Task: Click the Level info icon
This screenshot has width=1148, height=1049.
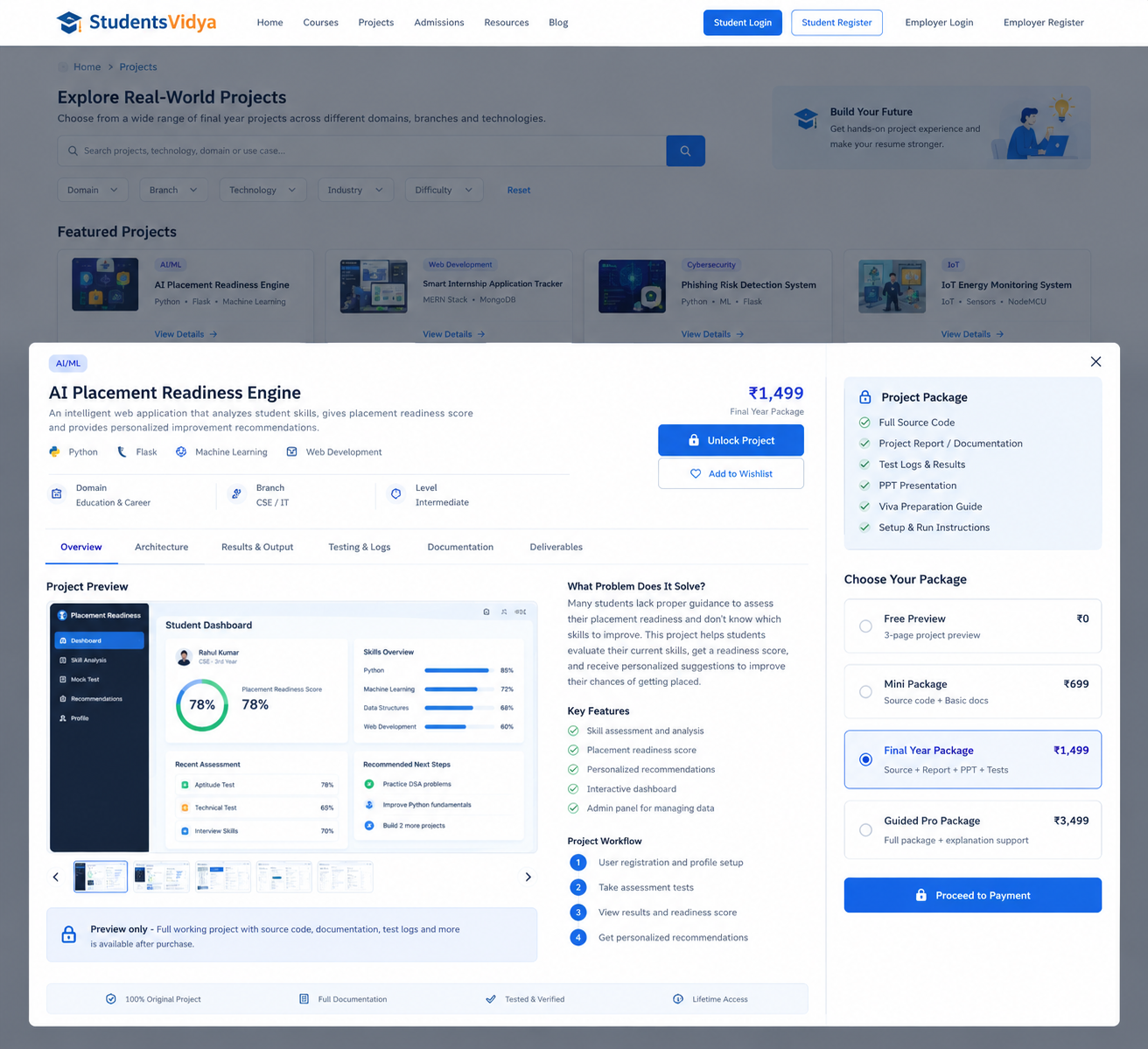Action: point(395,494)
